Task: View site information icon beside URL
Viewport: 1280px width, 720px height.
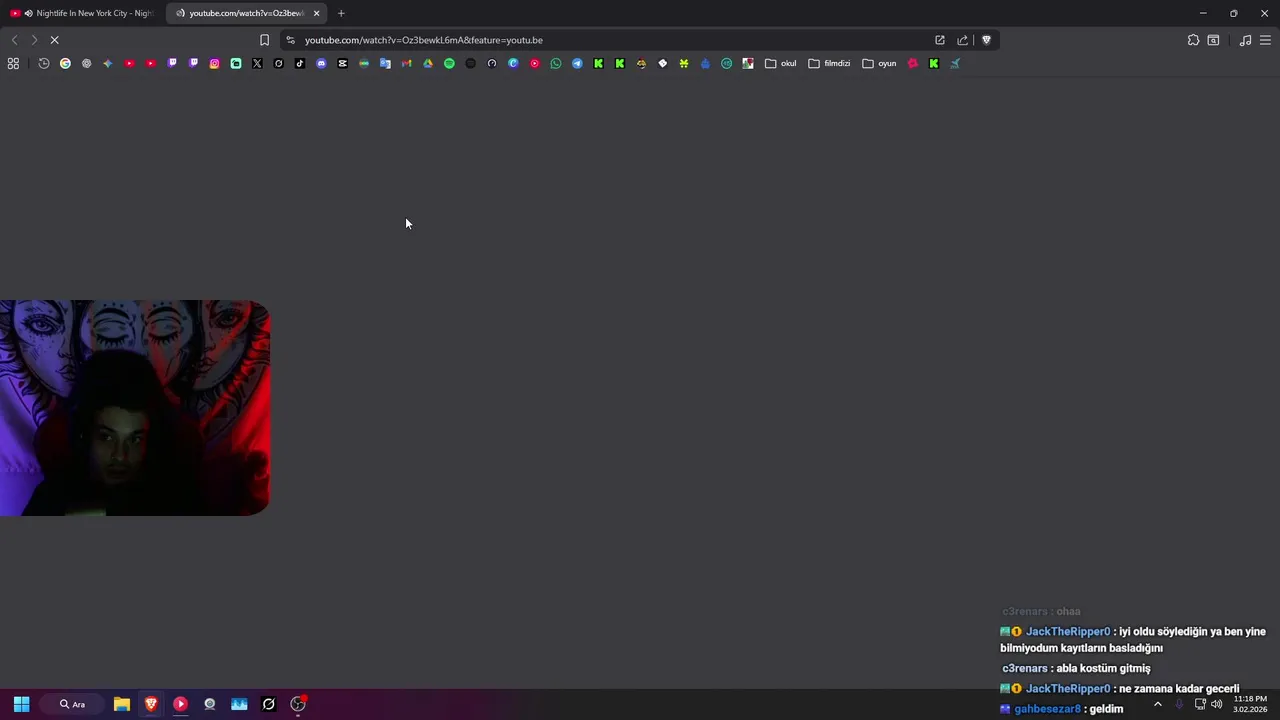Action: 290,40
